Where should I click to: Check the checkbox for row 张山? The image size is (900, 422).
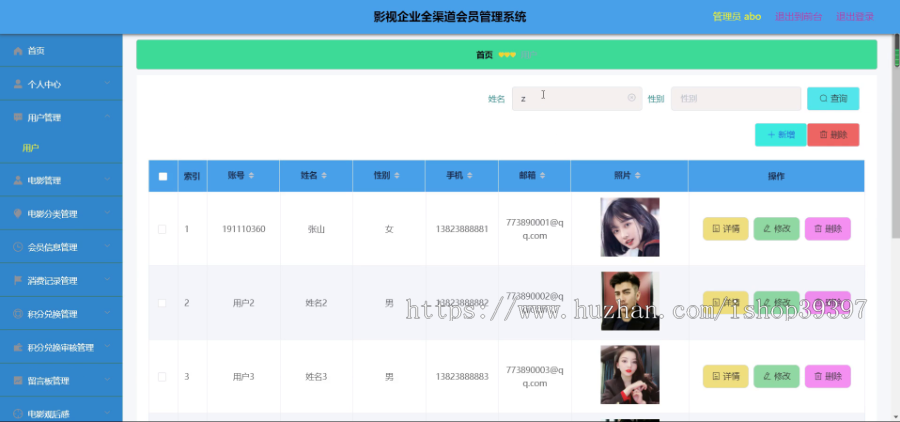(162, 229)
